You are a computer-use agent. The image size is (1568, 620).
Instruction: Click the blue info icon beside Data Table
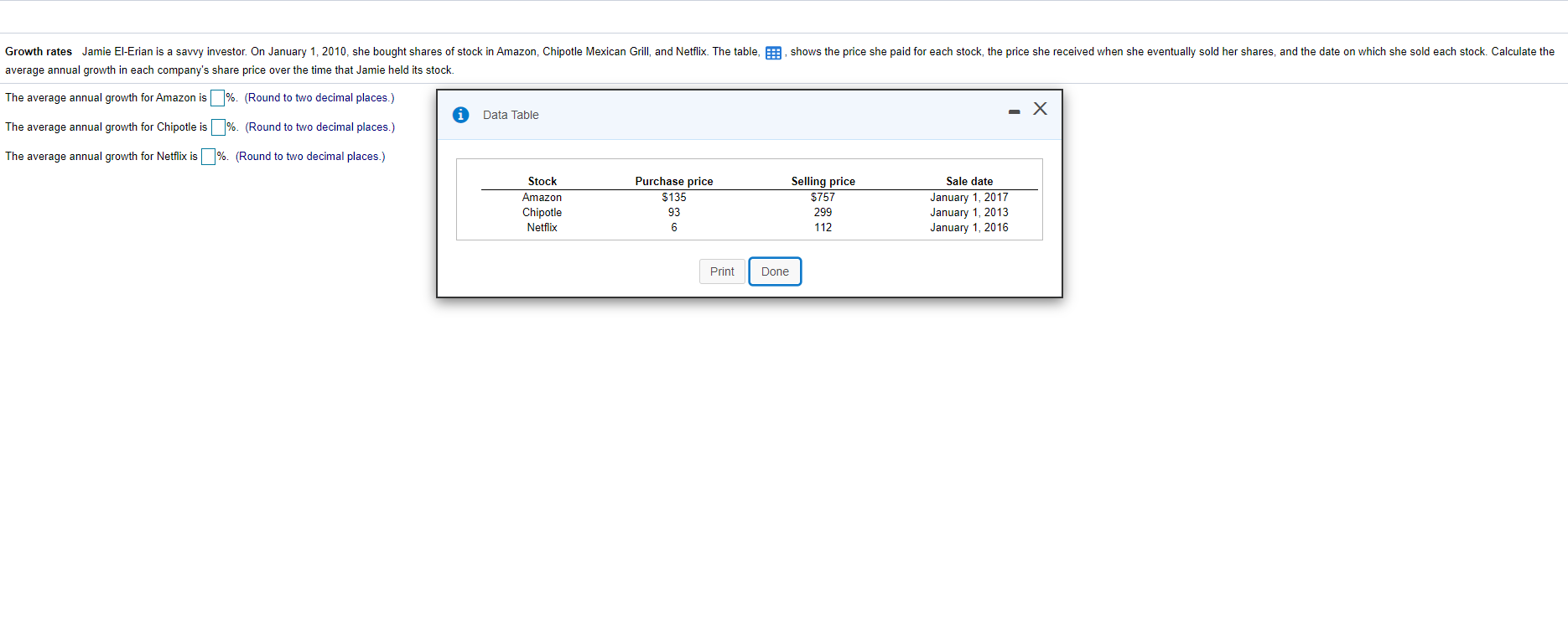pos(460,115)
